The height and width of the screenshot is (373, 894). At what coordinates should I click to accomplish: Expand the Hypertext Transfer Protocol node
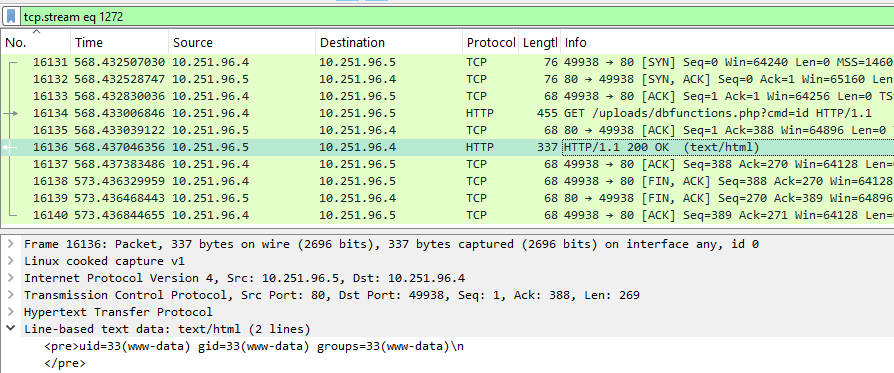click(x=10, y=312)
